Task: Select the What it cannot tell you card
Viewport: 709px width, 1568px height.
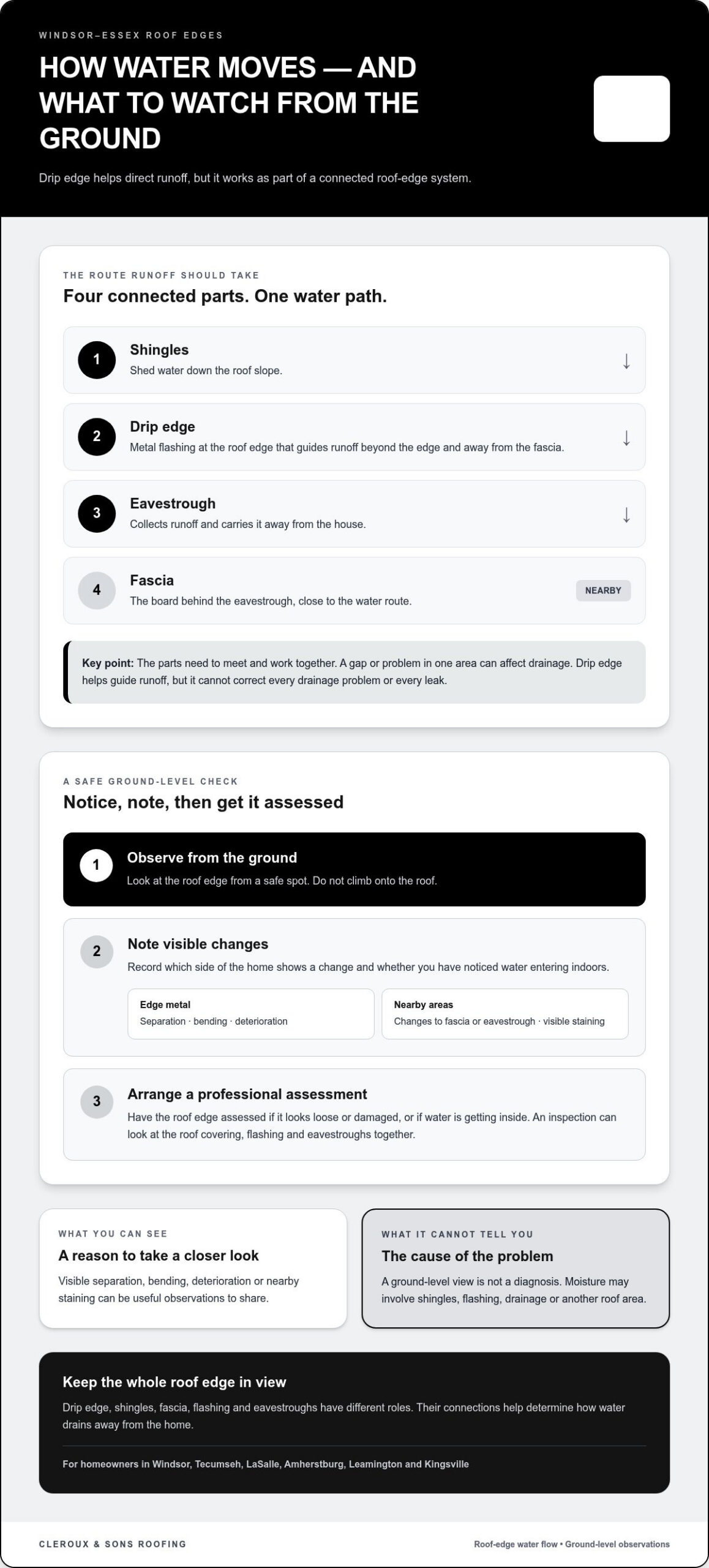Action: tap(516, 1268)
